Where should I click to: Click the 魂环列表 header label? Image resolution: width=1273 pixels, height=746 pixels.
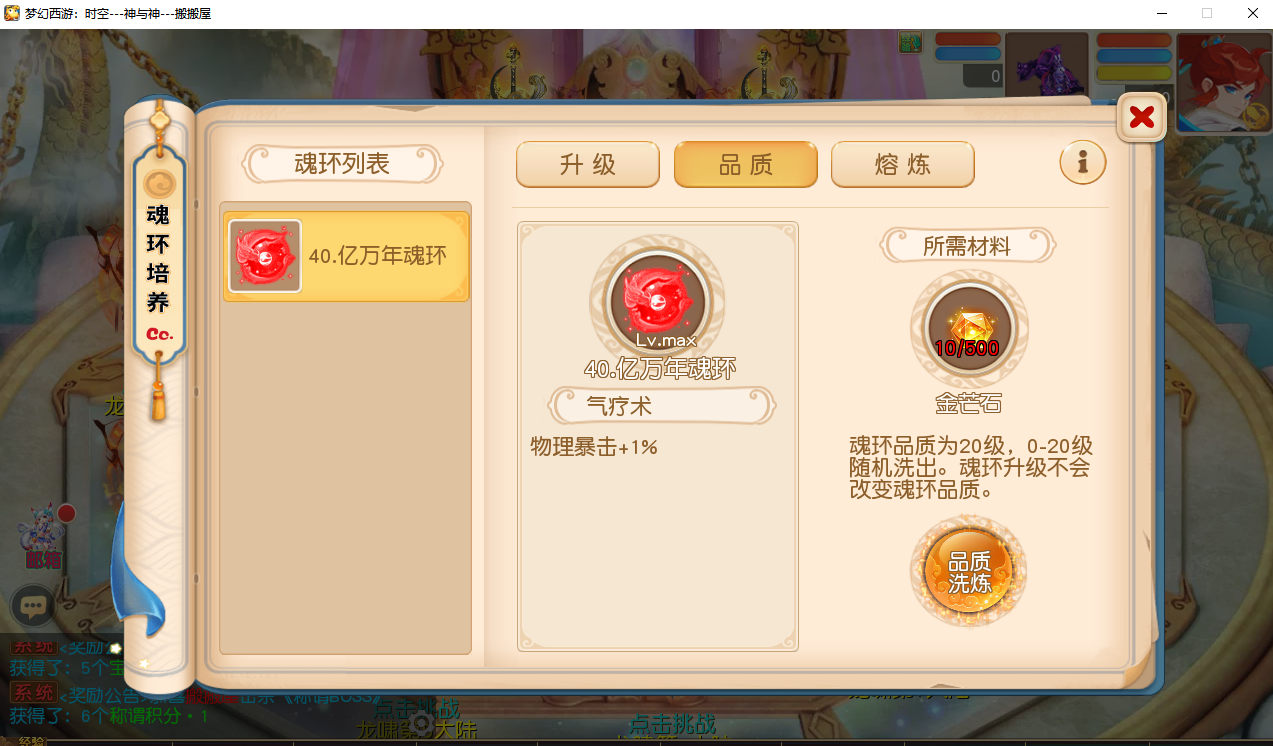click(x=342, y=164)
